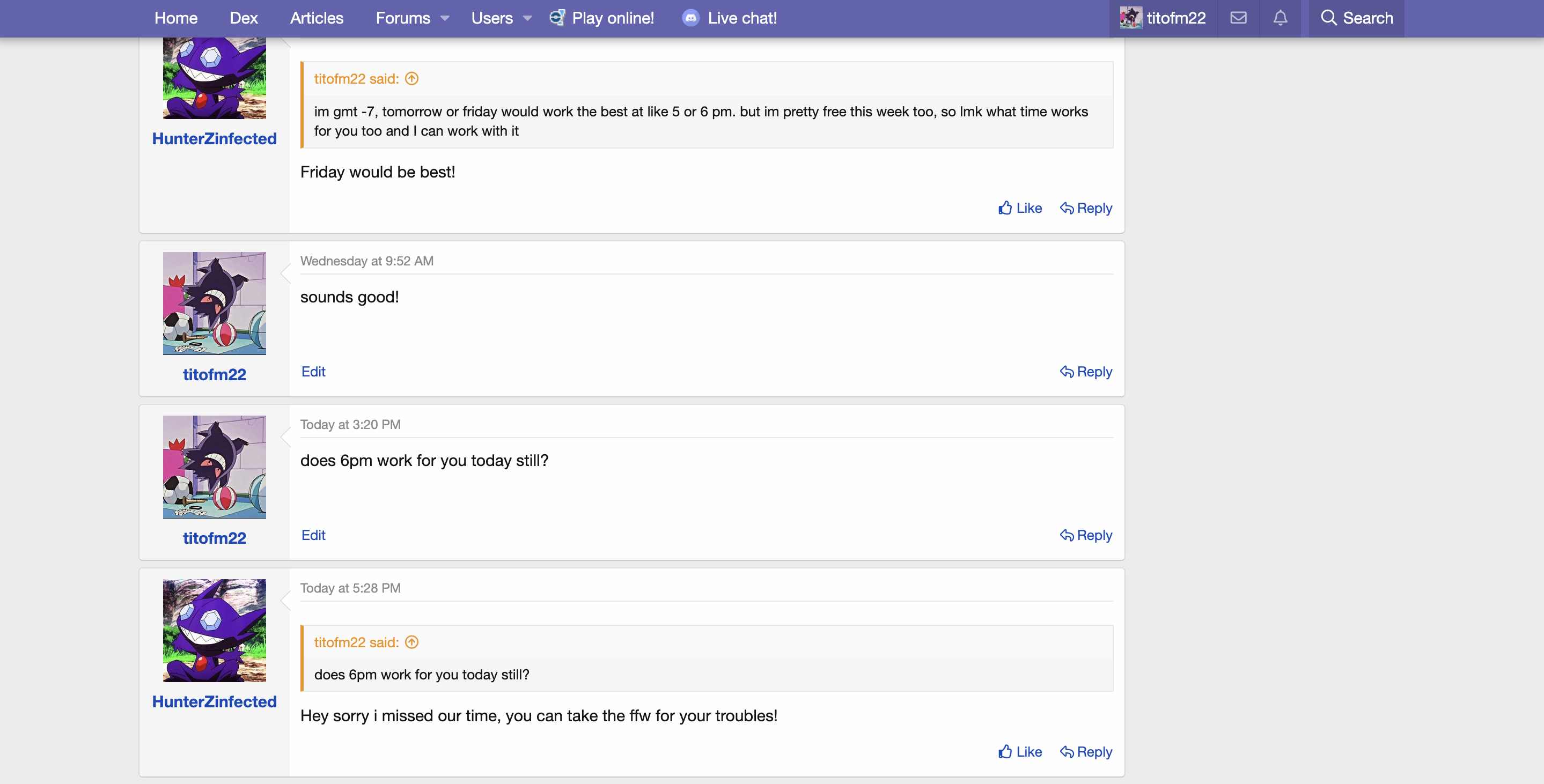This screenshot has height=784, width=1544.
Task: Like the 'sorry i missed our time' post
Action: pyautogui.click(x=1020, y=752)
